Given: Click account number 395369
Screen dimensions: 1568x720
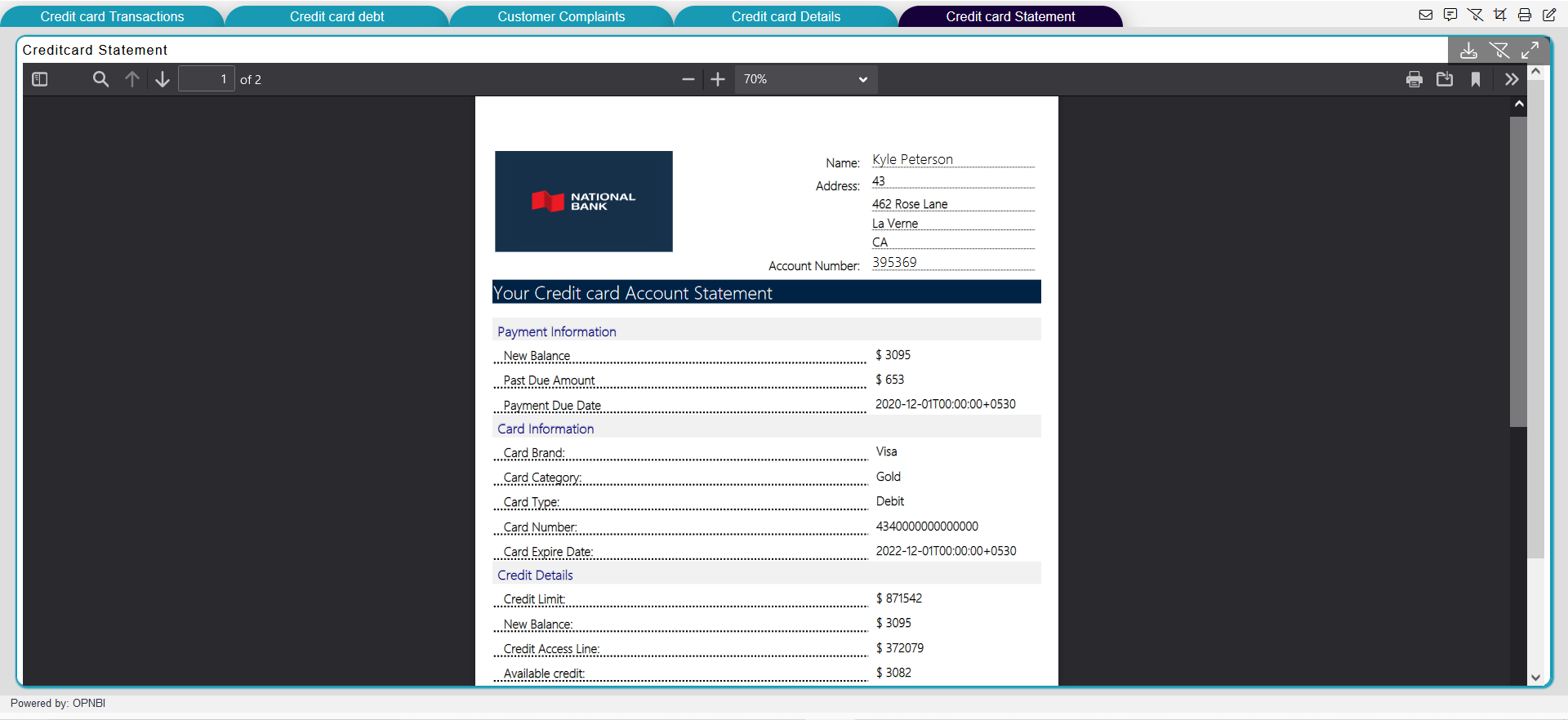Looking at the screenshot, I should 894,262.
